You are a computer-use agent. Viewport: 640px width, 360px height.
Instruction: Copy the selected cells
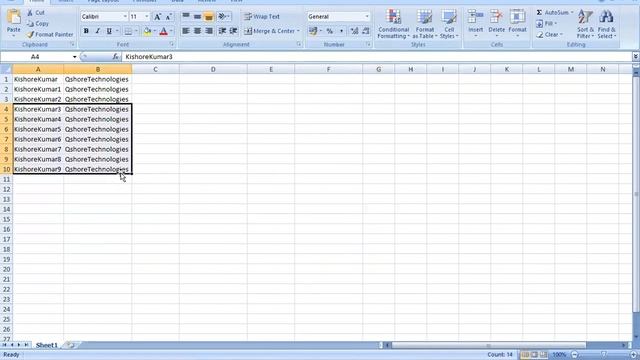38,24
